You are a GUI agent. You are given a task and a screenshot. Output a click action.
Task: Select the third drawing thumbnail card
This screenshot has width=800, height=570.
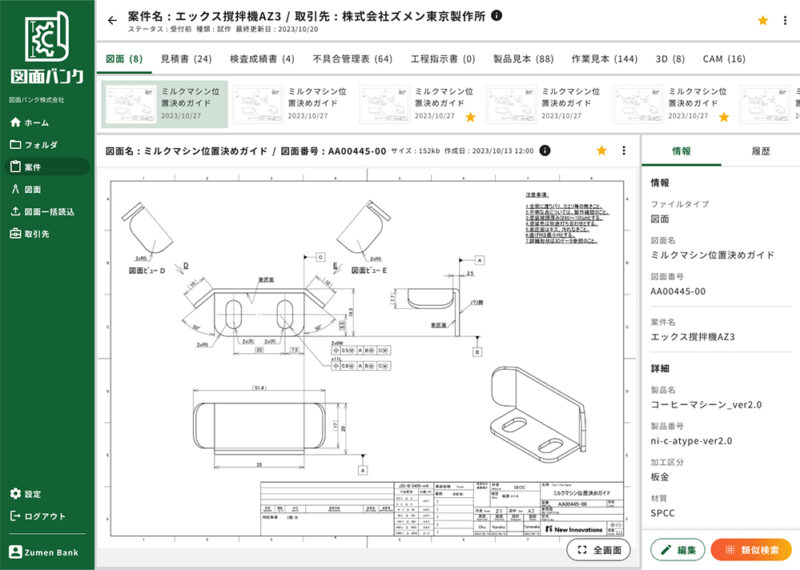click(x=418, y=104)
